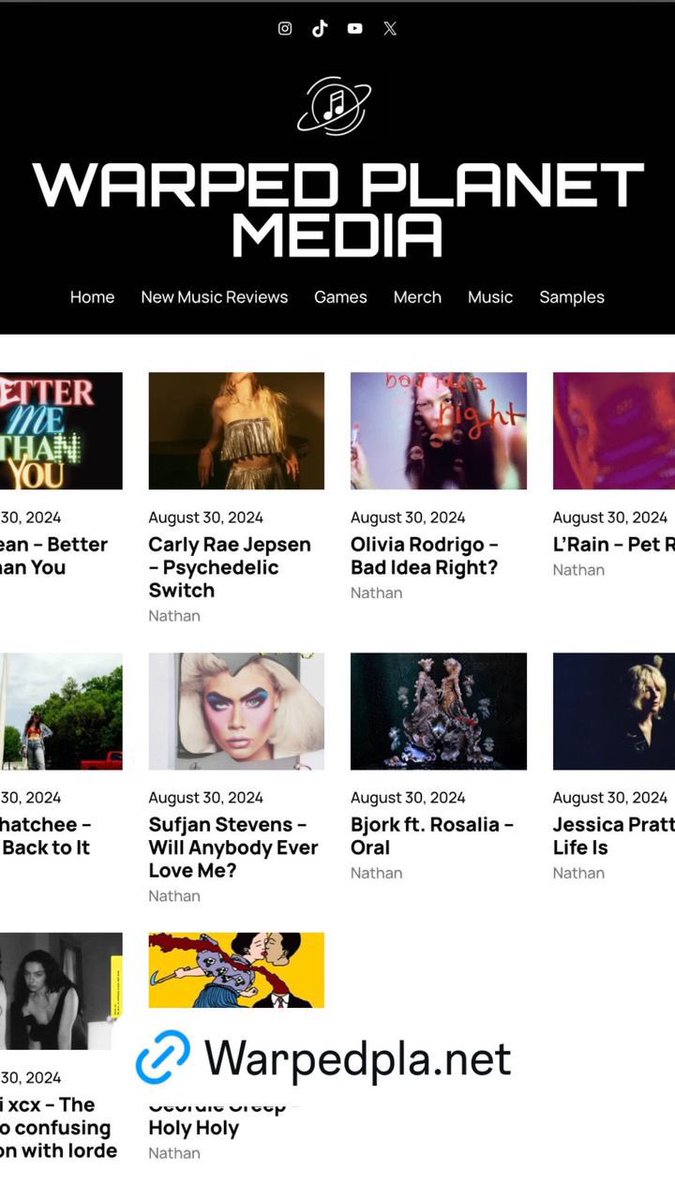
Task: Click author Nathan under Jessica Pratt post
Action: pos(579,873)
